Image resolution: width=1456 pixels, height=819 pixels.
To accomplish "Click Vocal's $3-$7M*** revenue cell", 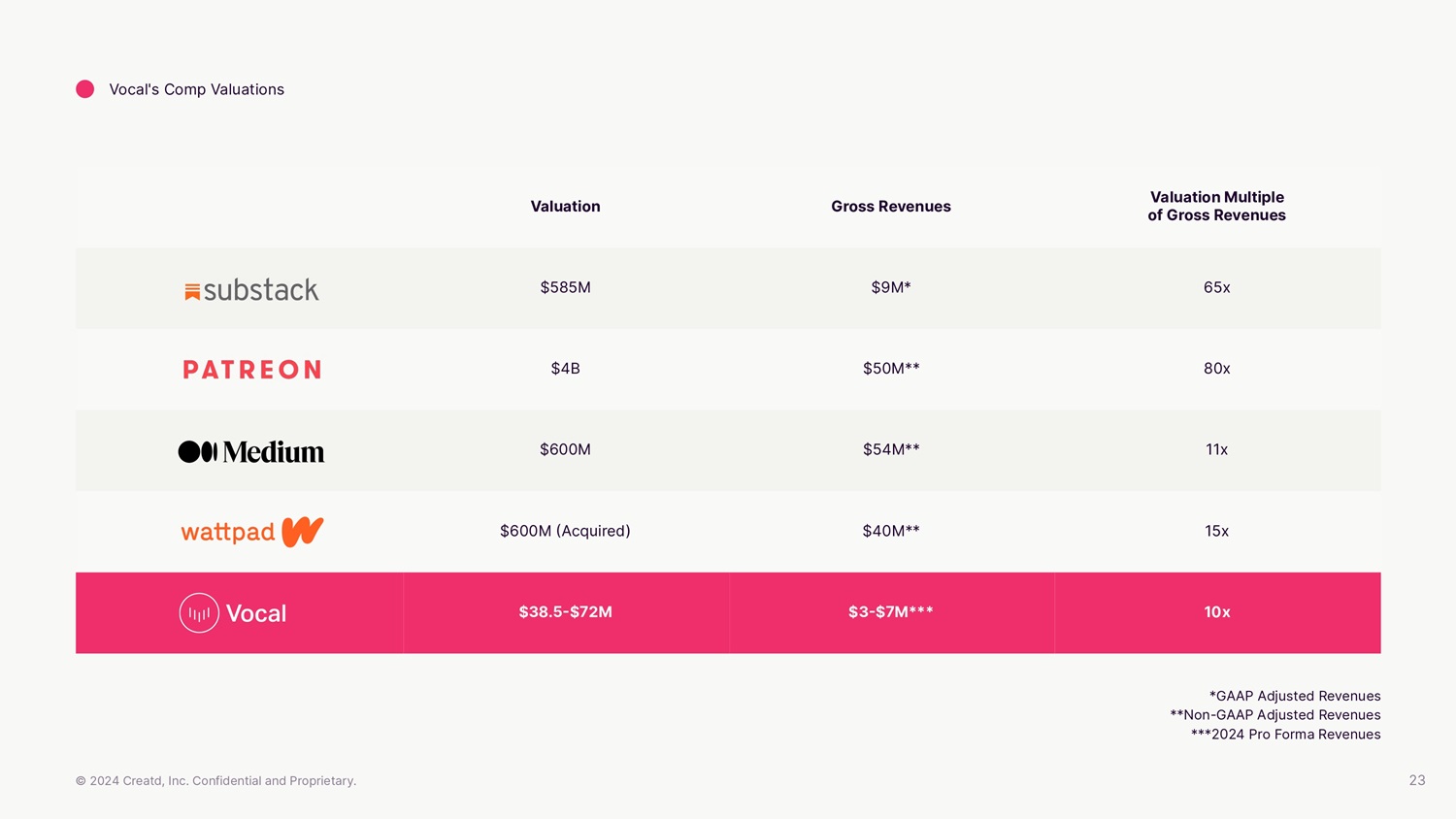I will pos(890,612).
